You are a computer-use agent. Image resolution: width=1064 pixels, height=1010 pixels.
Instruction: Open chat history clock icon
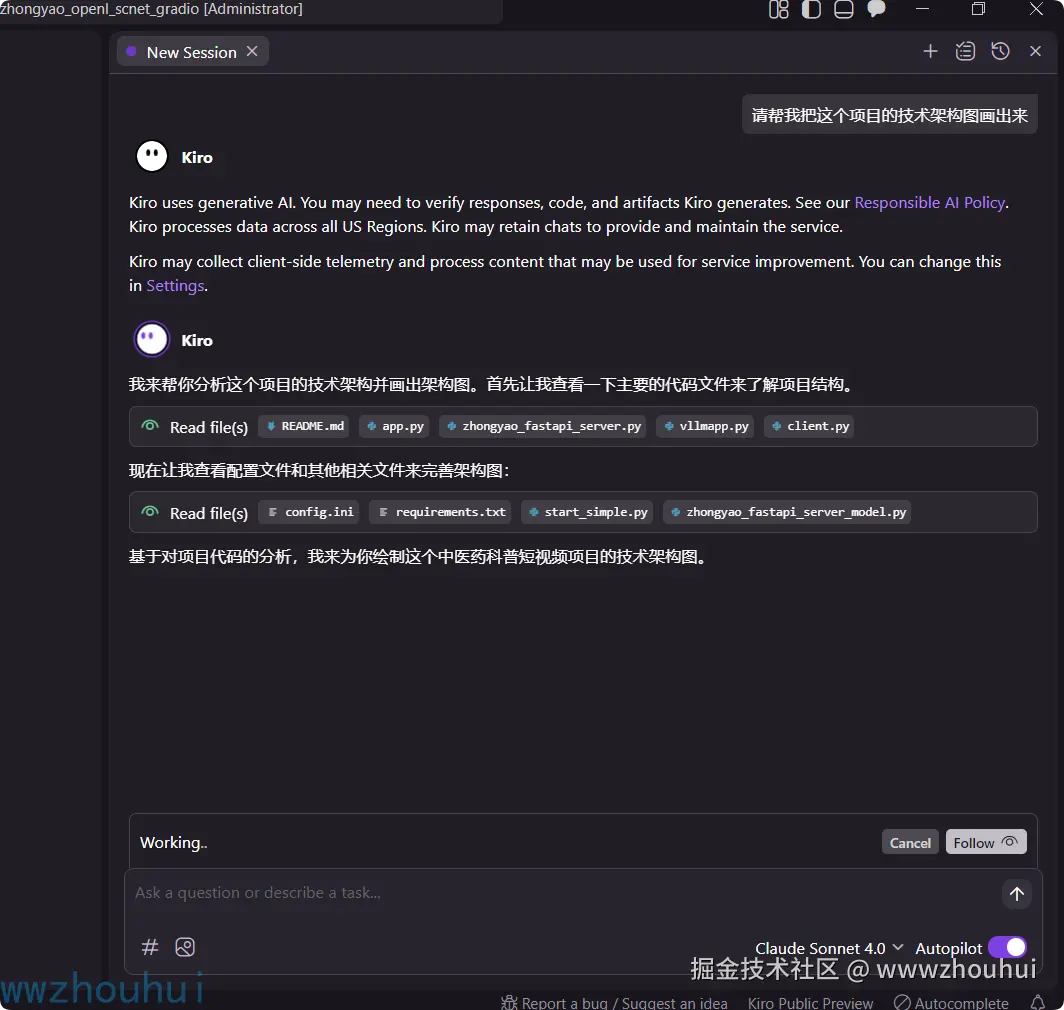[x=1000, y=51]
